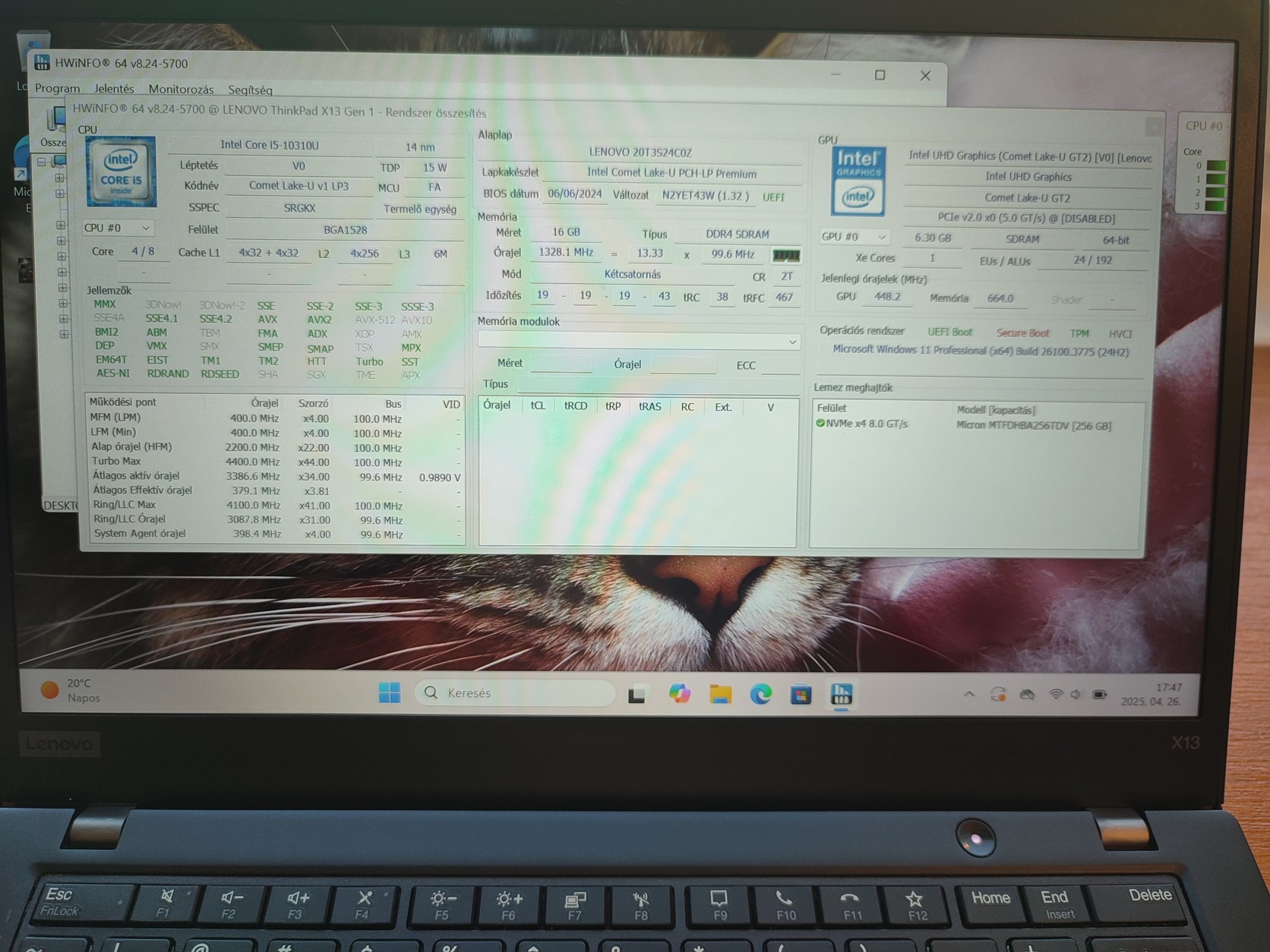Click the Intel Core i5 logo
This screenshot has height=952, width=1270.
coord(122,172)
